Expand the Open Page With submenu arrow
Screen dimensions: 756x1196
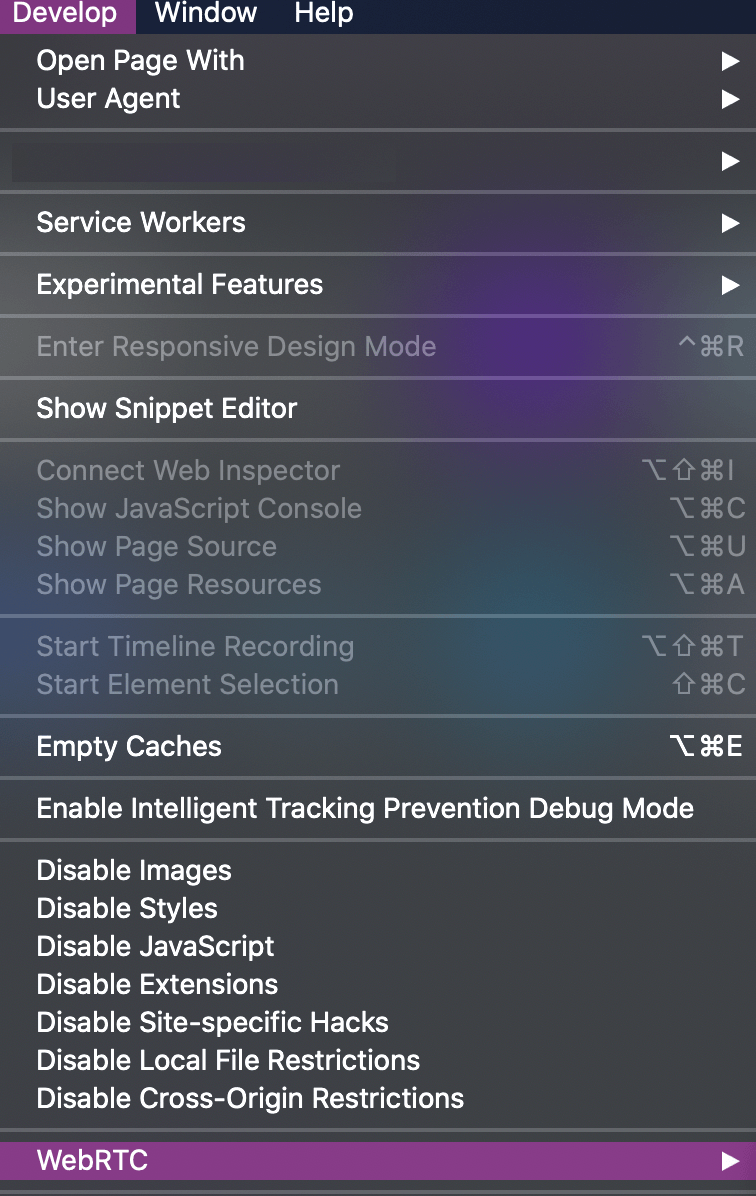[x=730, y=61]
